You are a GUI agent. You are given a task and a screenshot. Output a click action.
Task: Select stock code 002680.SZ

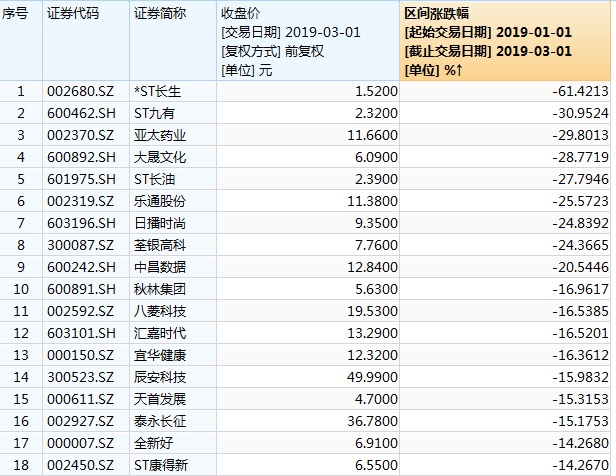point(86,92)
